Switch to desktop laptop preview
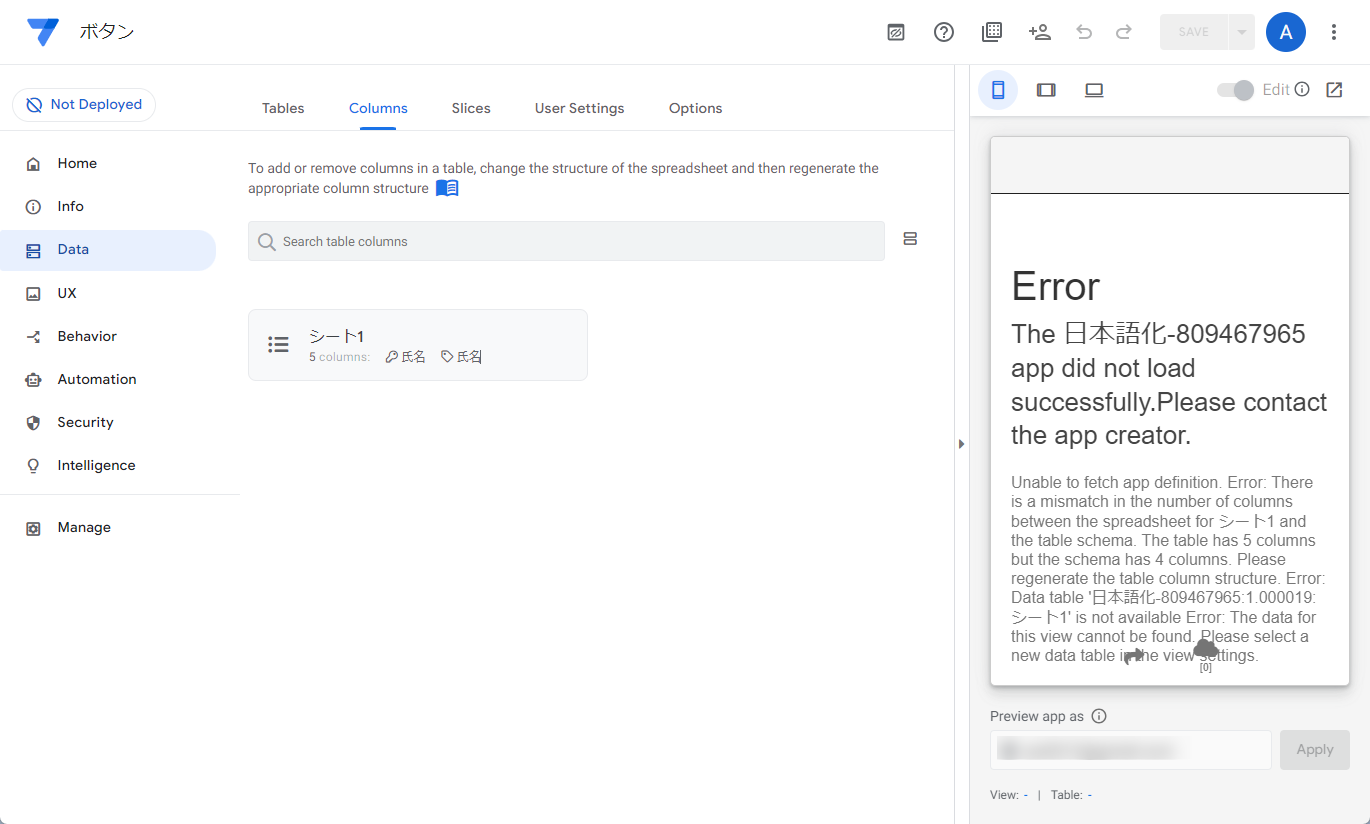1370x824 pixels. pos(1094,90)
